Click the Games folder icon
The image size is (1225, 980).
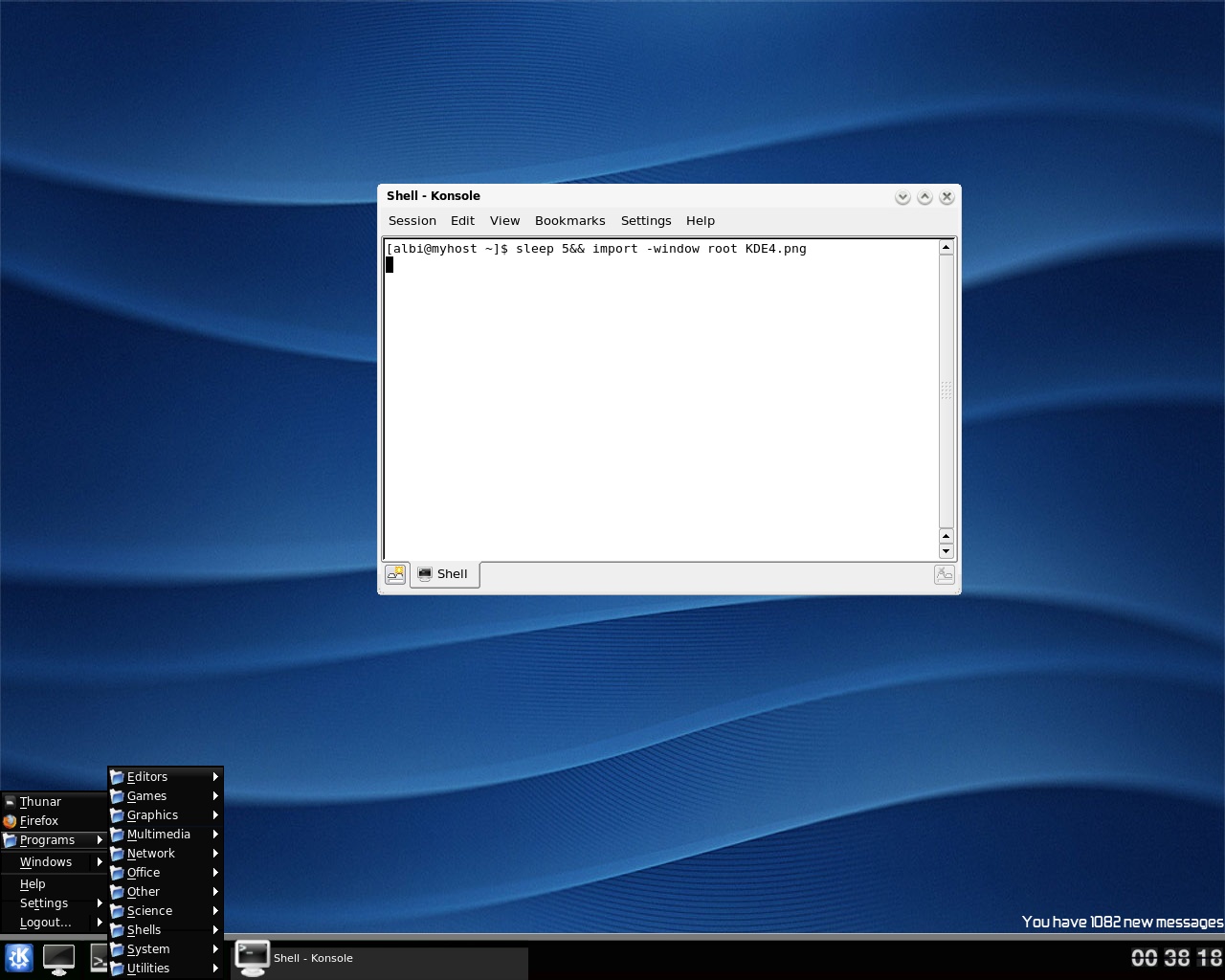117,796
